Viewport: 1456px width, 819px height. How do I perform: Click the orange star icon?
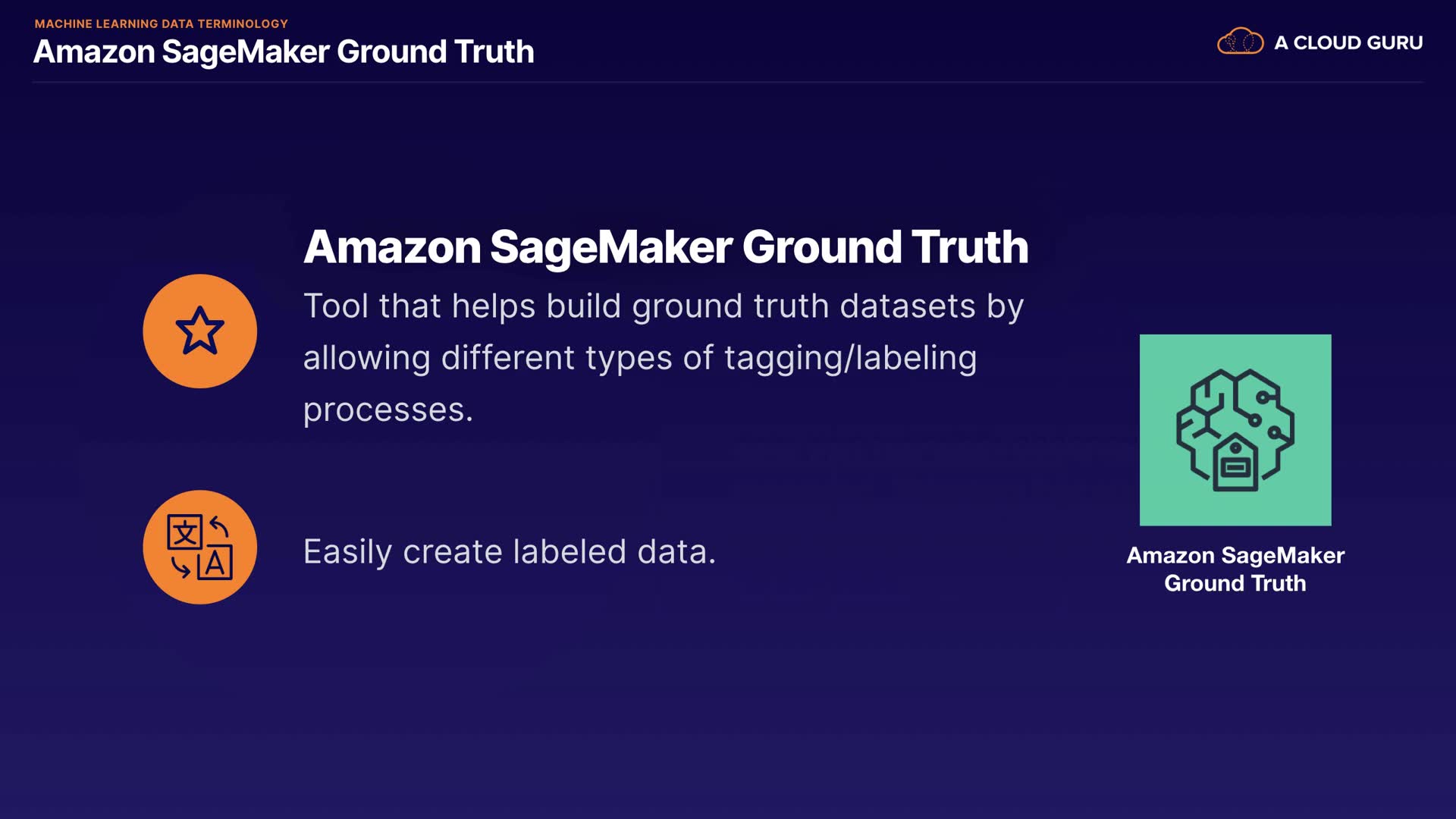click(x=199, y=331)
